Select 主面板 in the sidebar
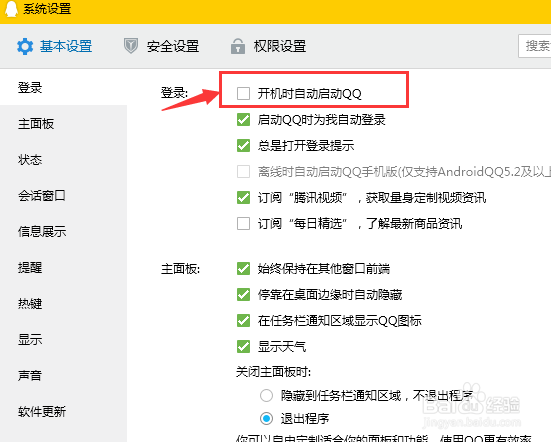551x442 pixels. tap(36, 124)
